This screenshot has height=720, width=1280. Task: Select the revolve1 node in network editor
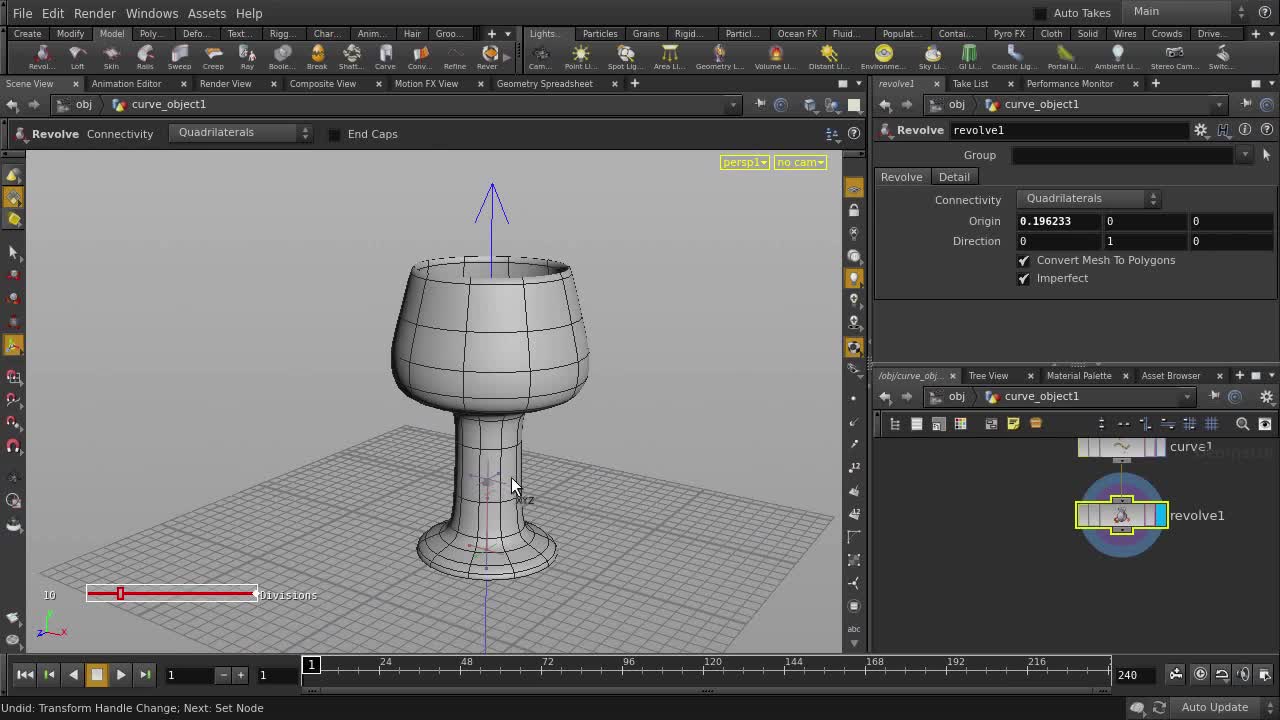tap(1121, 515)
